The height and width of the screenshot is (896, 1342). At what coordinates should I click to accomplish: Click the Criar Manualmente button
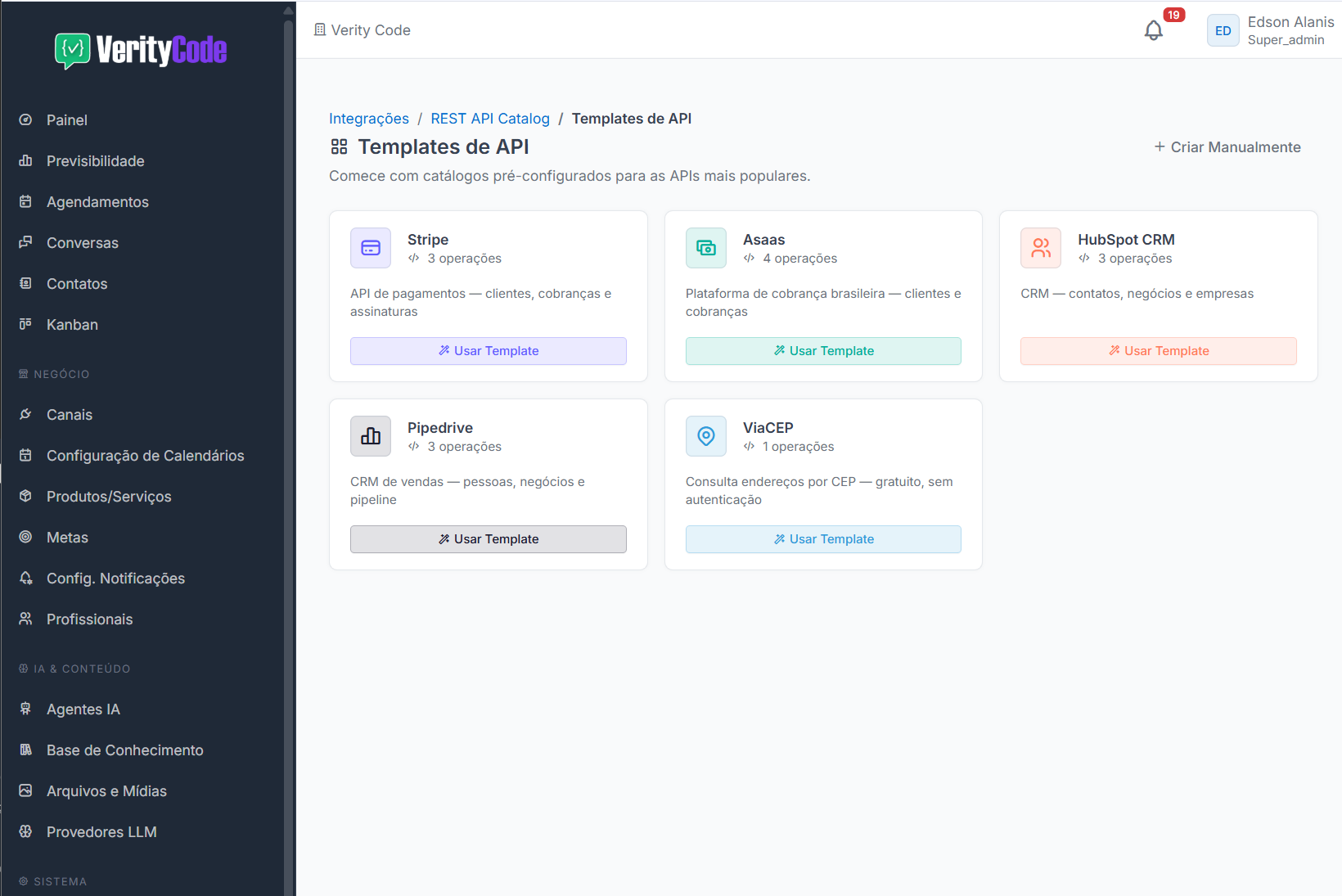pyautogui.click(x=1227, y=147)
